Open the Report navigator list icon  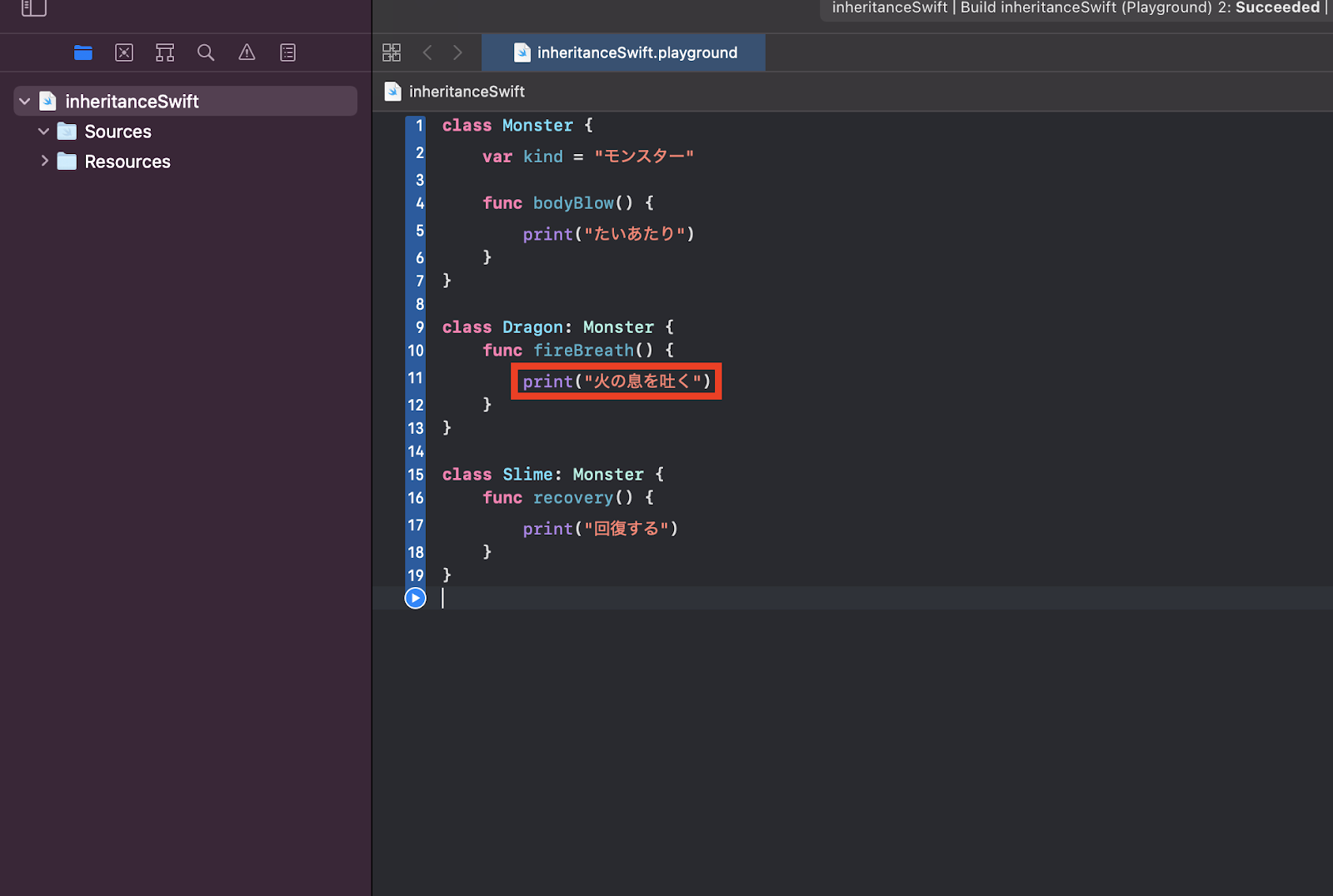[x=288, y=52]
